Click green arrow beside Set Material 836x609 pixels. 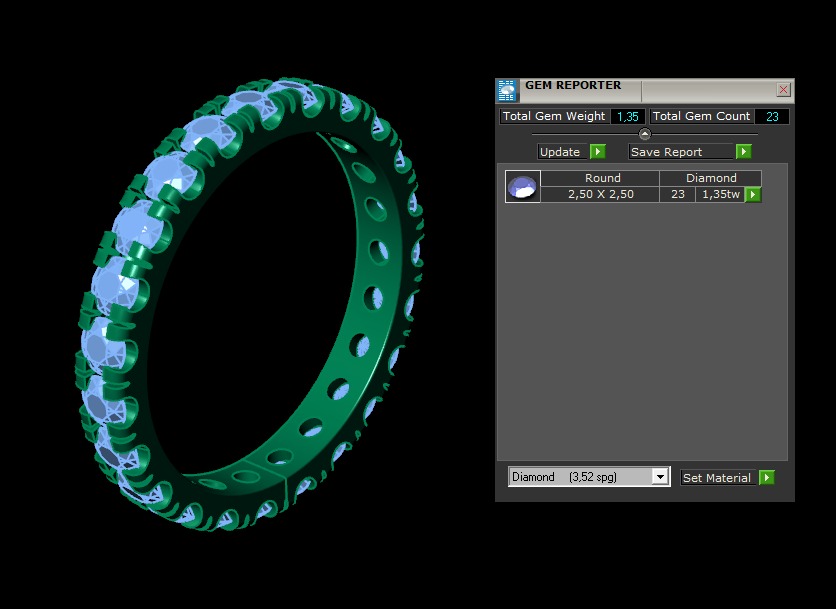(767, 478)
